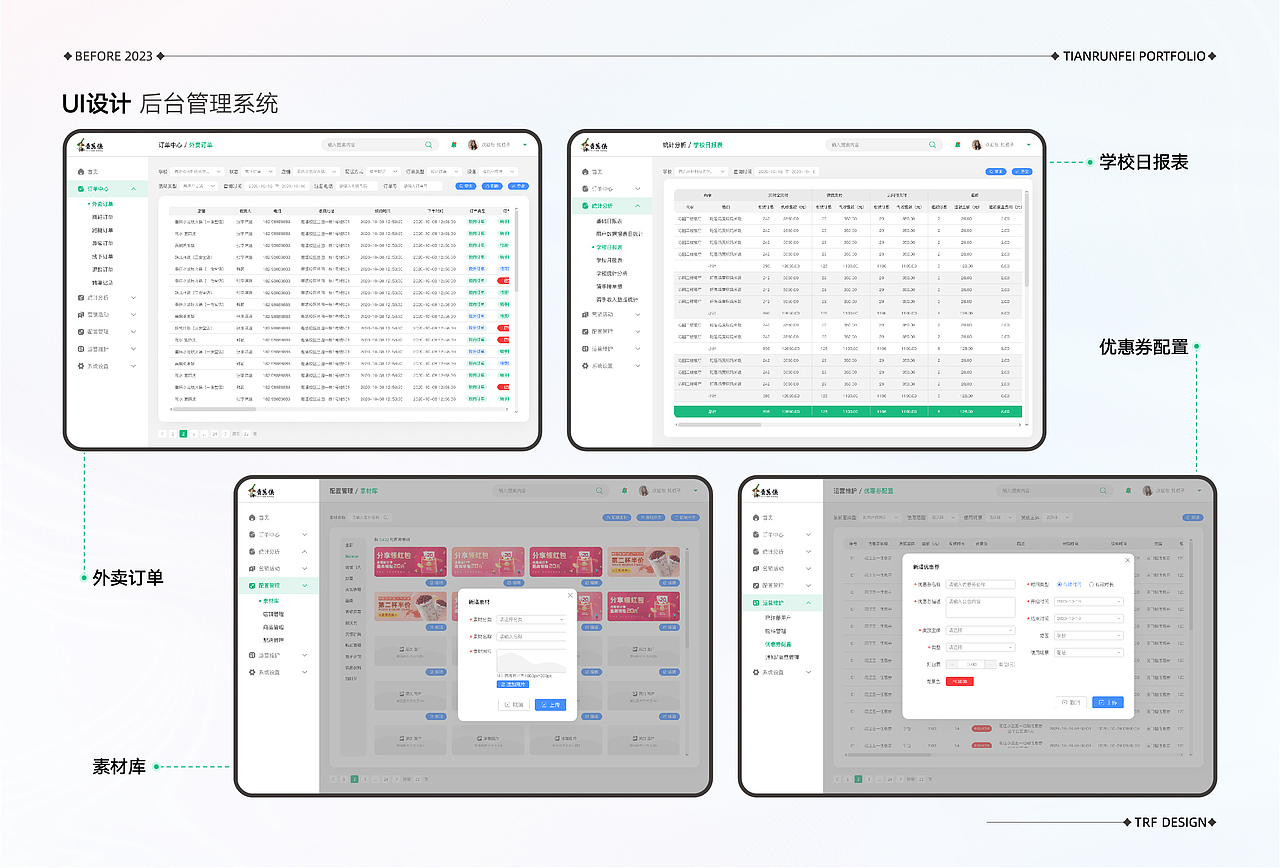The image size is (1280, 868).
Task: Click the search magnifier icon in the 外卖订单 window
Action: [429, 145]
